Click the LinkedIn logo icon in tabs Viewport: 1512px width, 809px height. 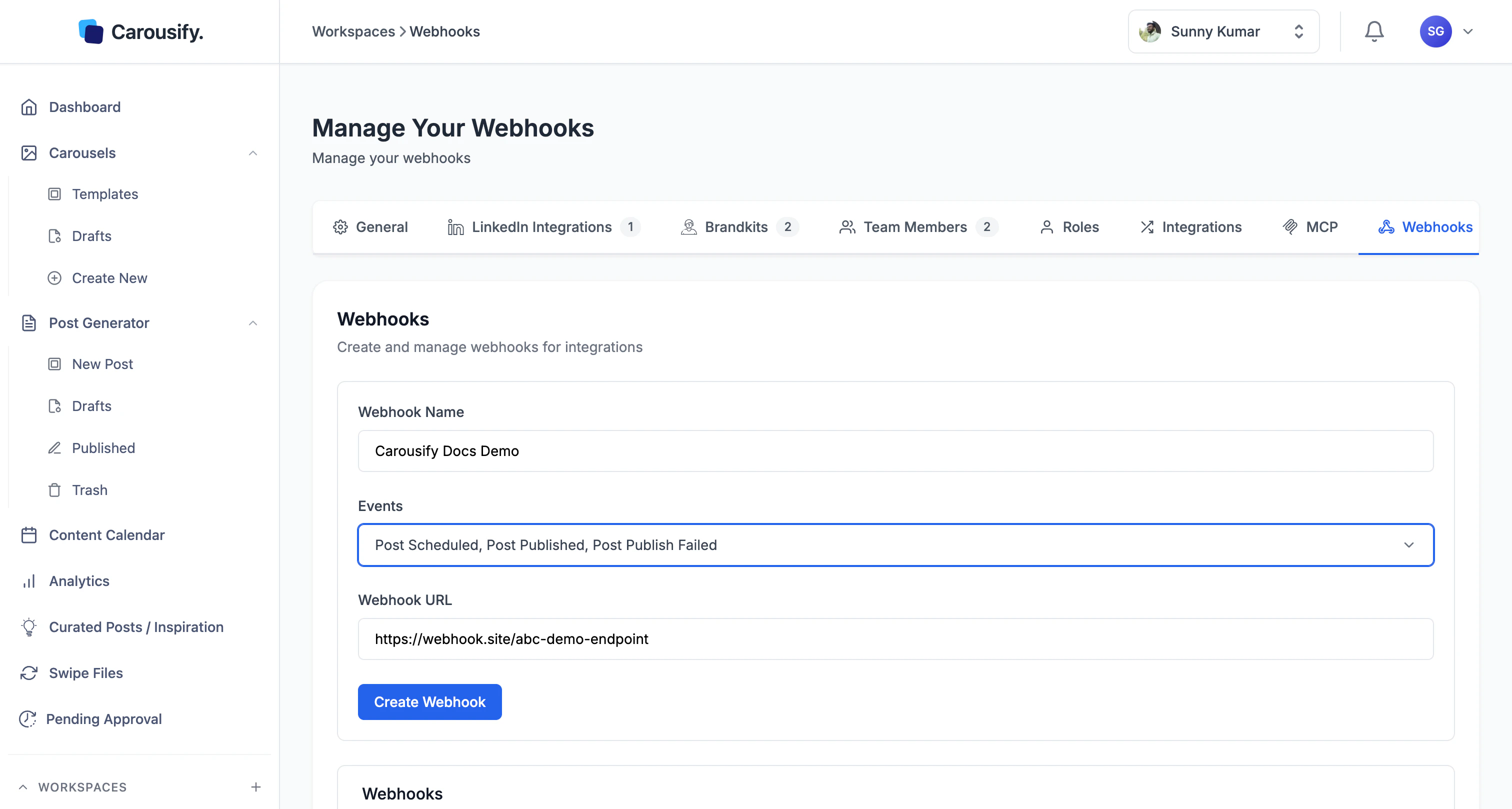point(455,227)
